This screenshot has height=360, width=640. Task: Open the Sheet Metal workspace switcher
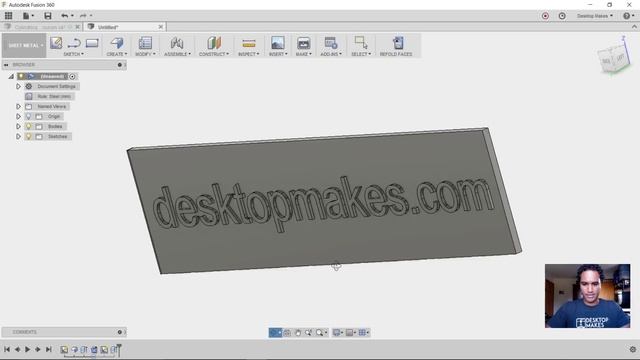click(24, 45)
